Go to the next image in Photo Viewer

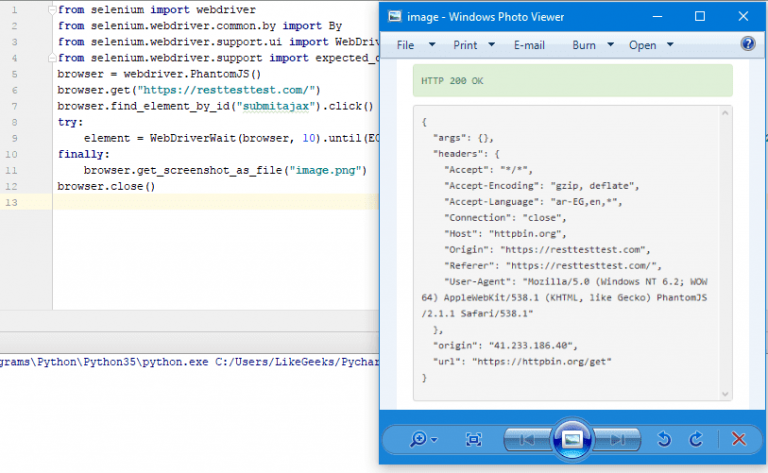point(617,439)
